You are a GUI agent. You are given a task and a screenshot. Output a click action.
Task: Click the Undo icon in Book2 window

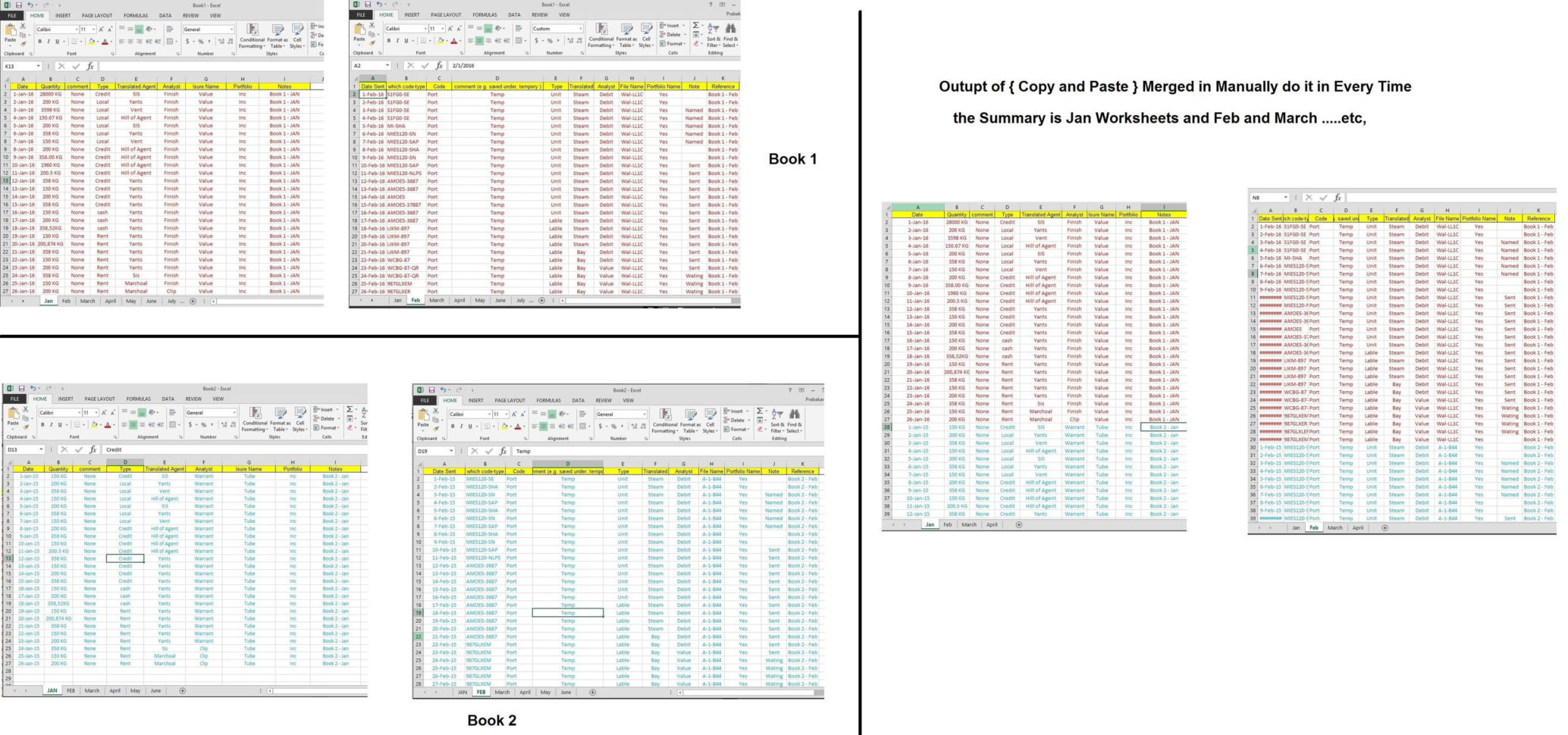(33, 388)
